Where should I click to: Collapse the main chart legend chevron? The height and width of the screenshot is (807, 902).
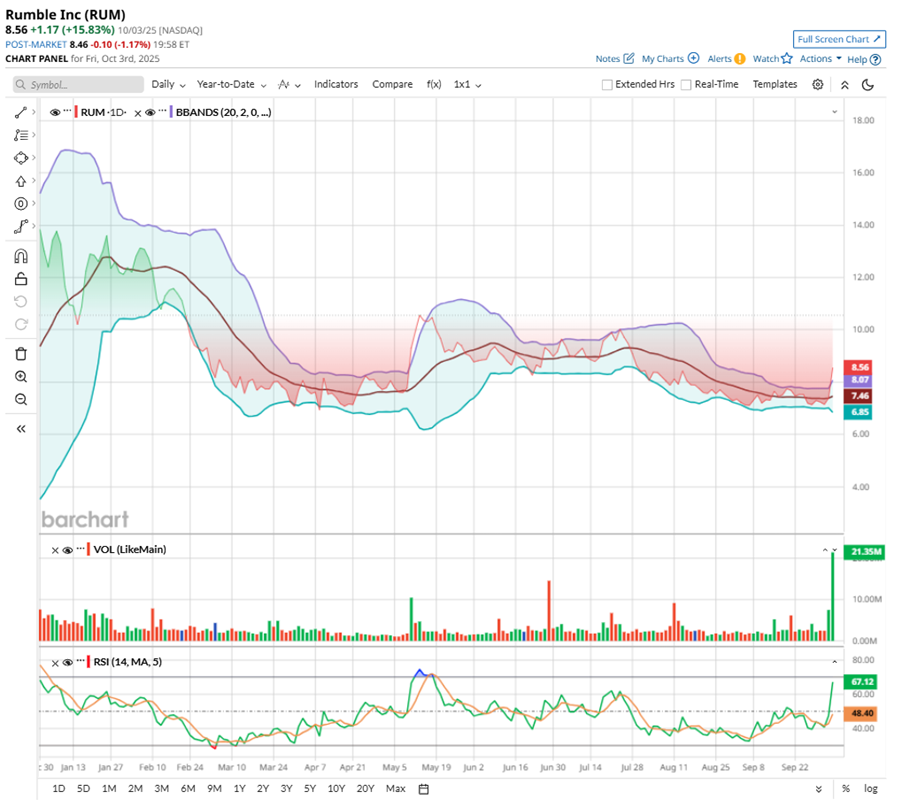coord(835,112)
